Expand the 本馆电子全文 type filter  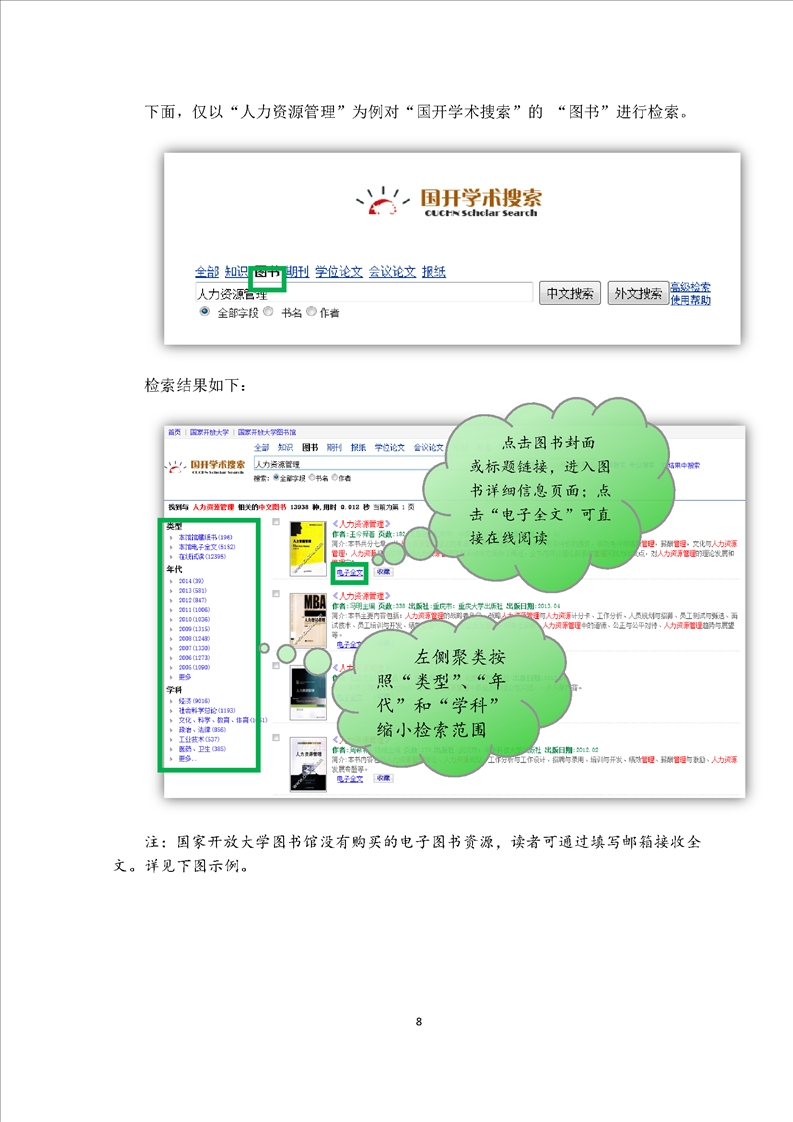(x=205, y=547)
